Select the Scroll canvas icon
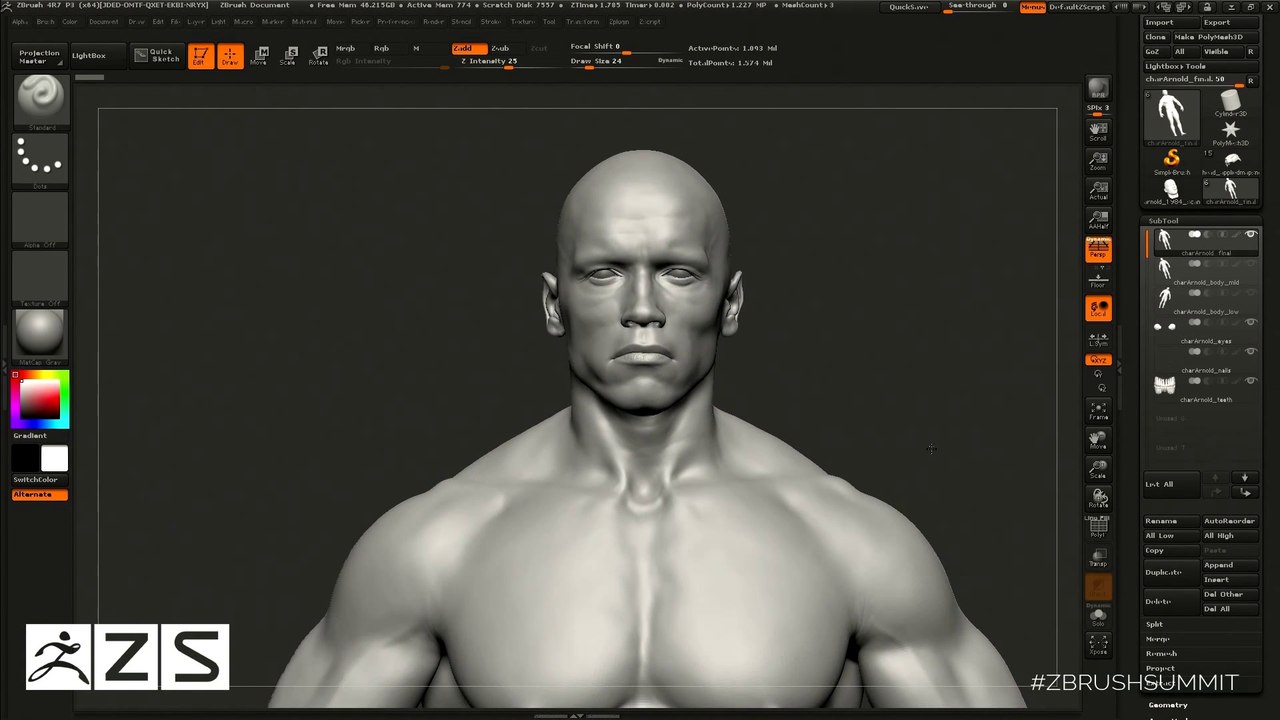1280x720 pixels. pyautogui.click(x=1098, y=131)
